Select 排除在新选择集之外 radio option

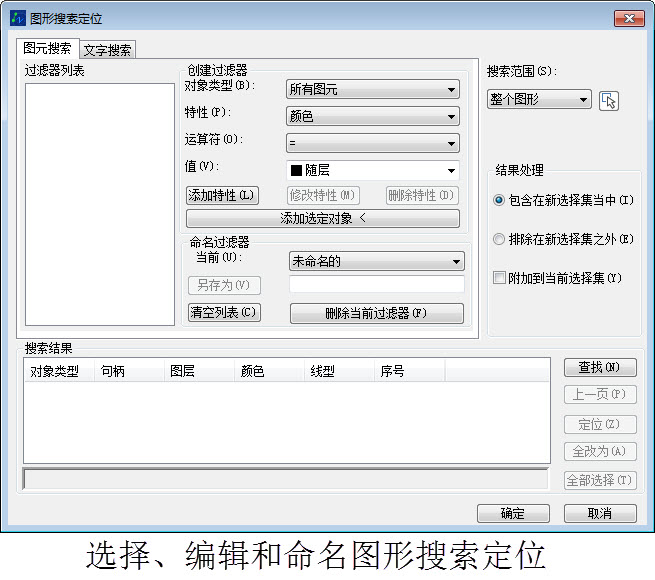pos(500,239)
